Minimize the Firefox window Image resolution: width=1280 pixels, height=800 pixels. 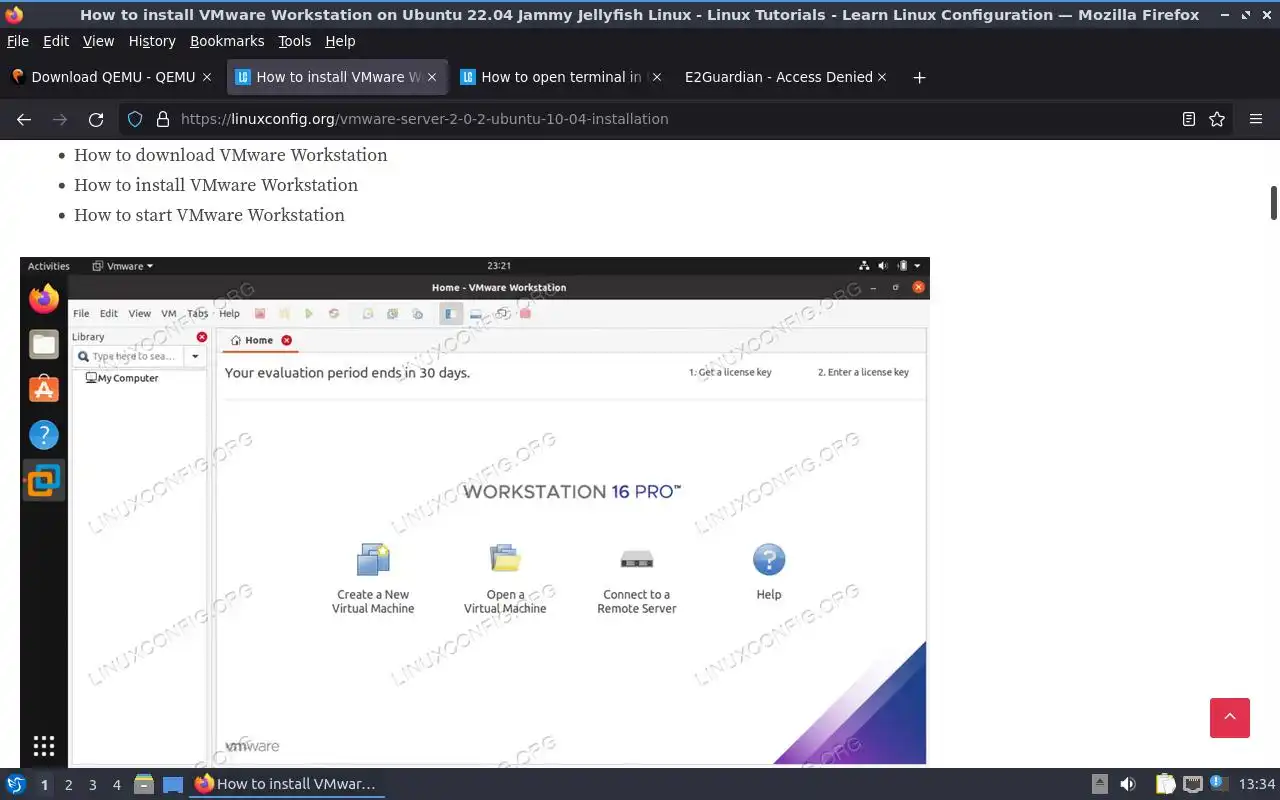click(x=1225, y=14)
